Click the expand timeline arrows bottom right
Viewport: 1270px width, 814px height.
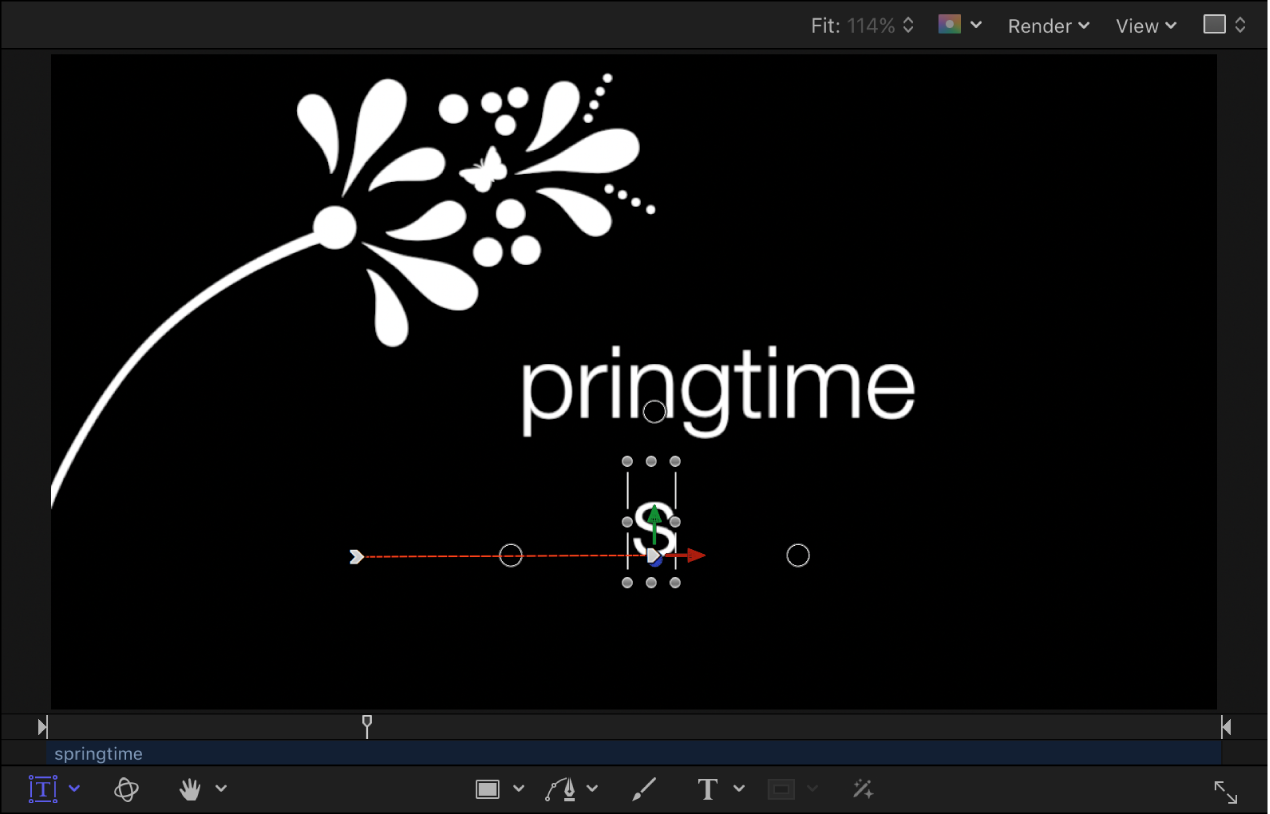click(x=1226, y=792)
